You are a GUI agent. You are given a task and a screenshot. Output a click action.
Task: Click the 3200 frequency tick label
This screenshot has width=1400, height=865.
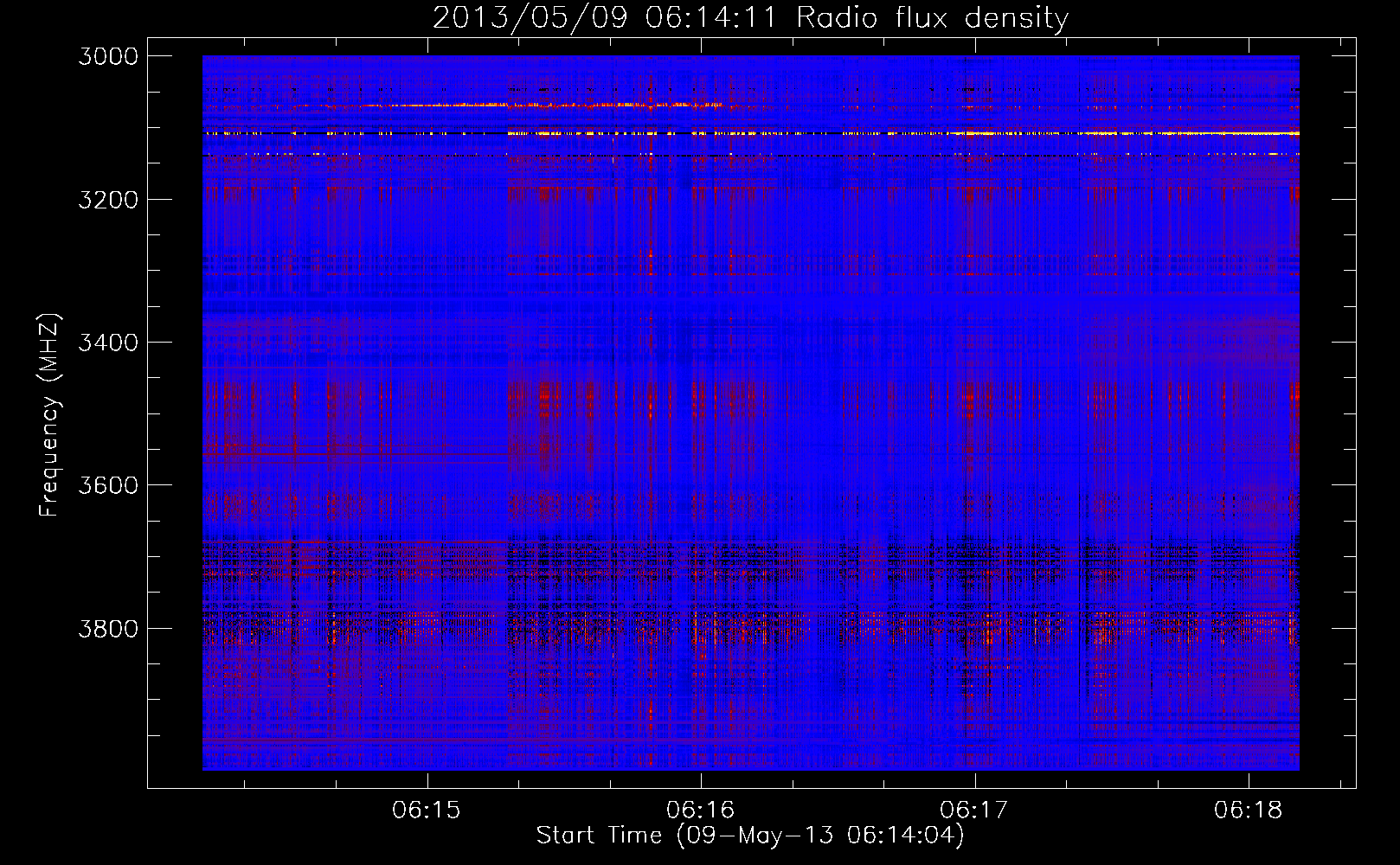click(108, 200)
